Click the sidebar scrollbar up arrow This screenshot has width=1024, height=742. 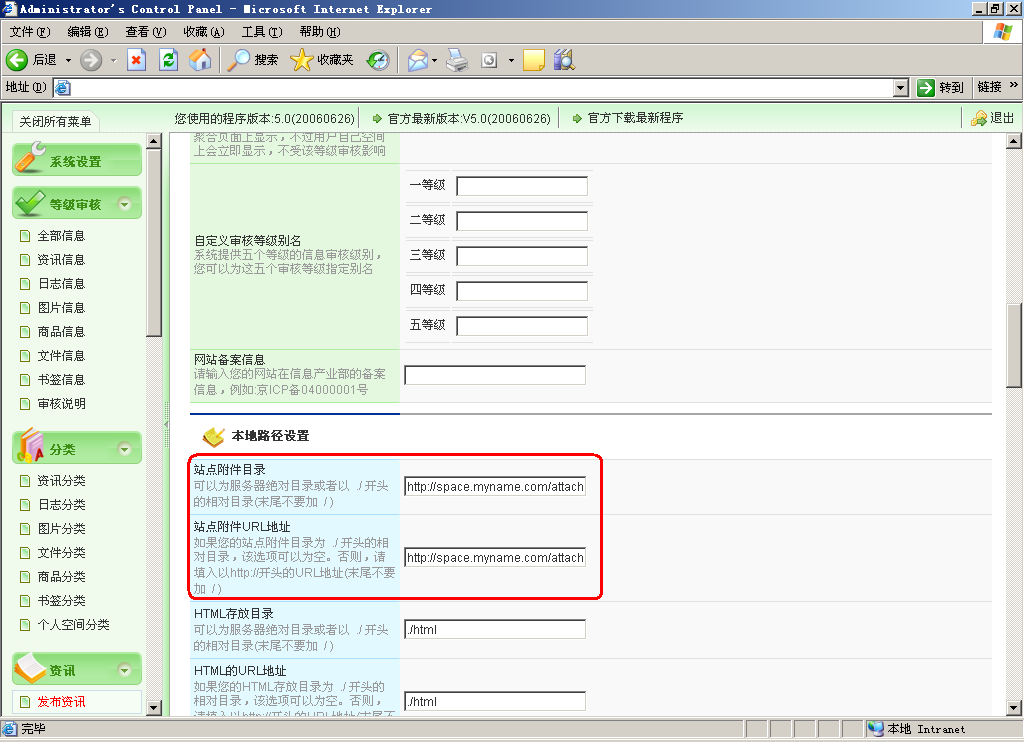point(153,140)
